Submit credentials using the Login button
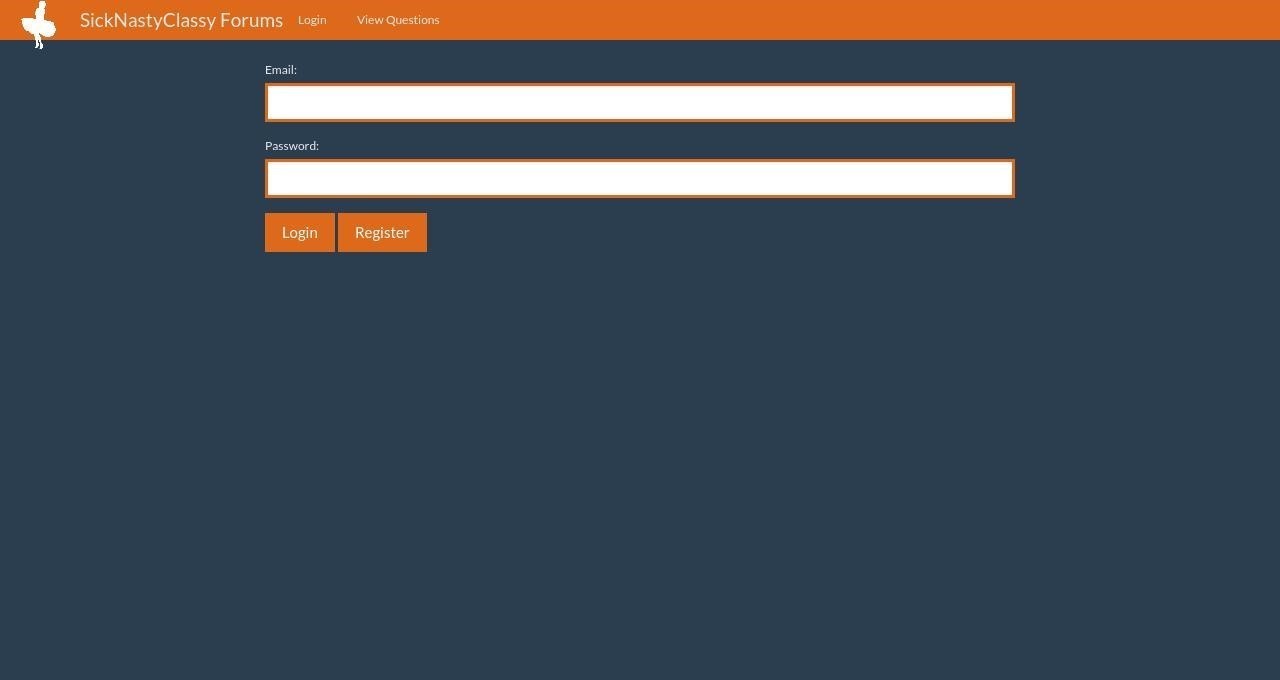1280x680 pixels. [299, 232]
